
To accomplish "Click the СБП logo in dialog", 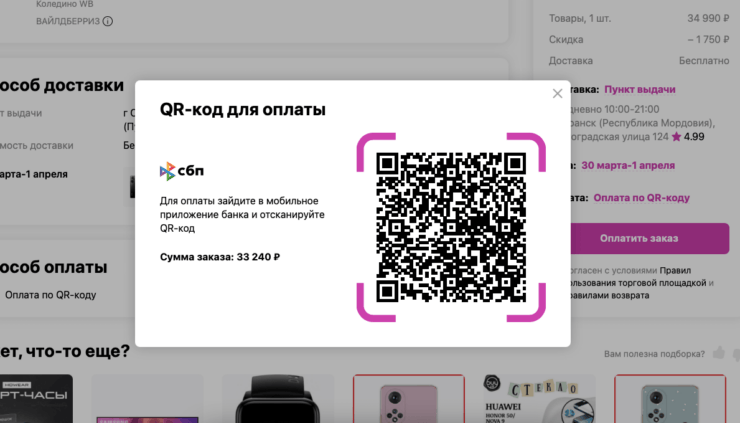I will (x=182, y=171).
